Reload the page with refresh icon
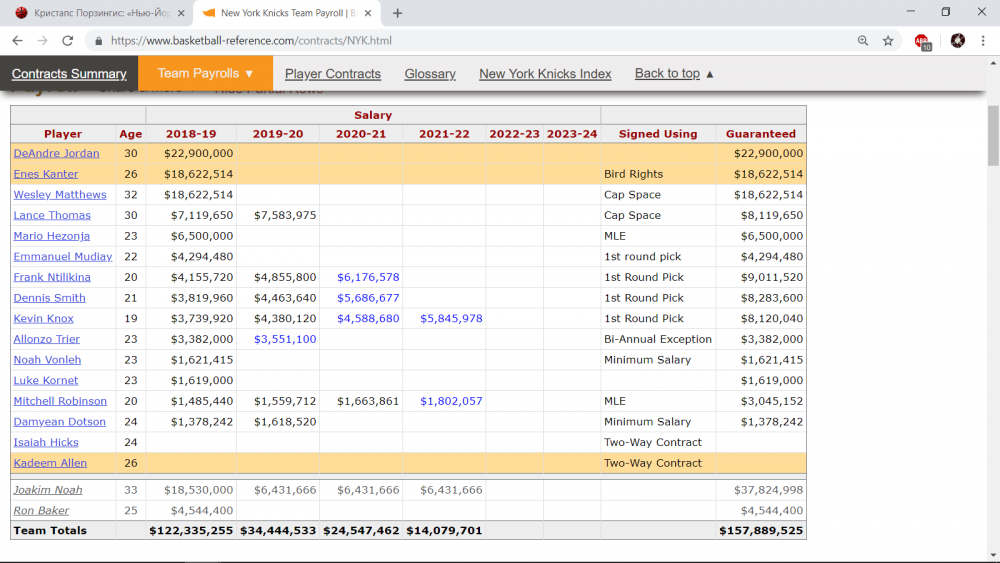The width and height of the screenshot is (1000, 563). [68, 41]
